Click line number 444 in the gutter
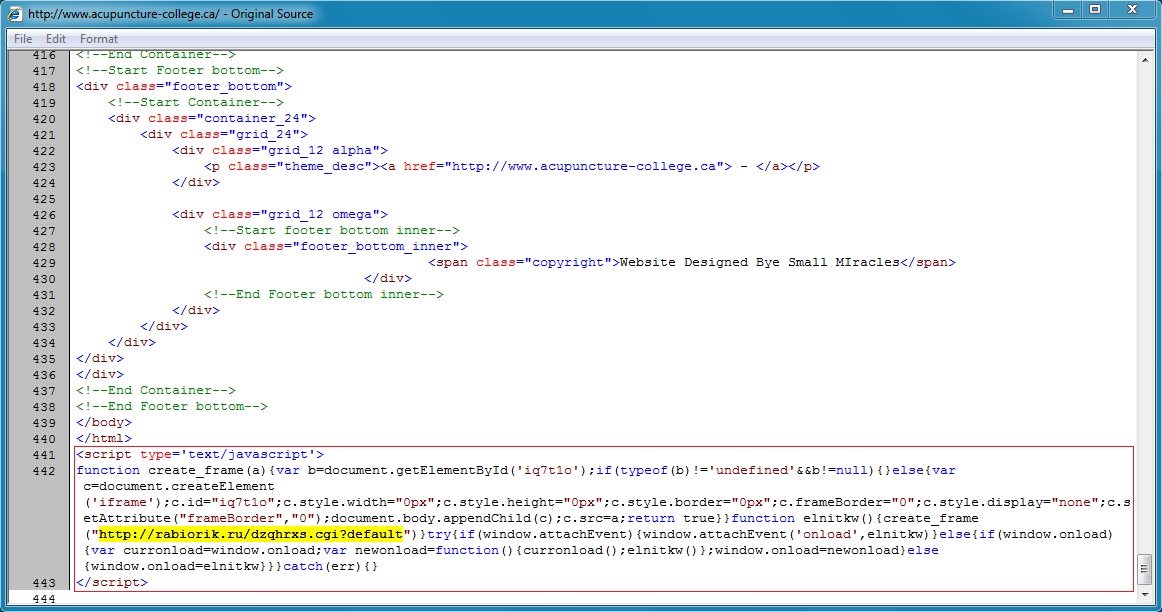The height and width of the screenshot is (612, 1162). point(44,599)
